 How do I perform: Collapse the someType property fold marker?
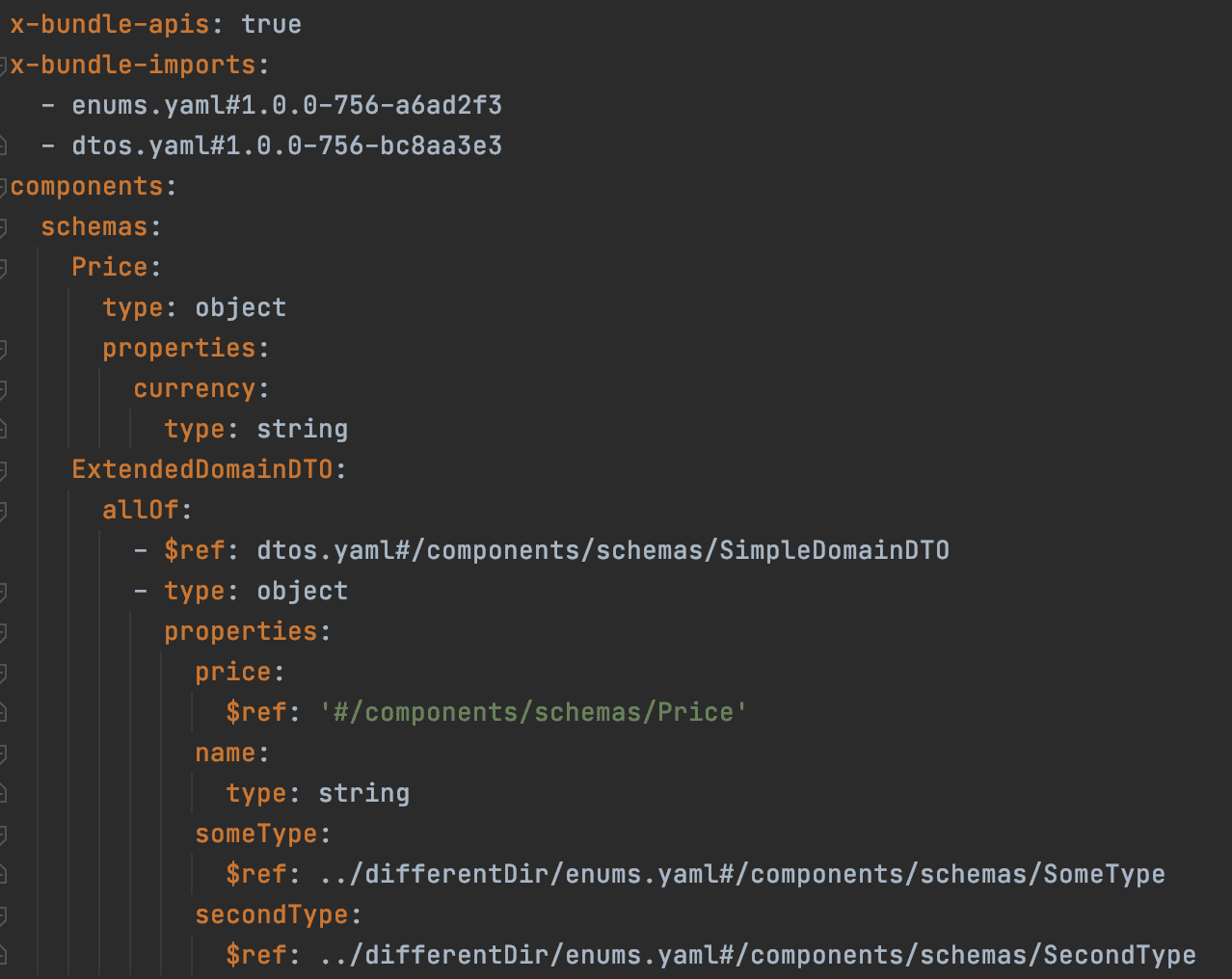point(4,834)
